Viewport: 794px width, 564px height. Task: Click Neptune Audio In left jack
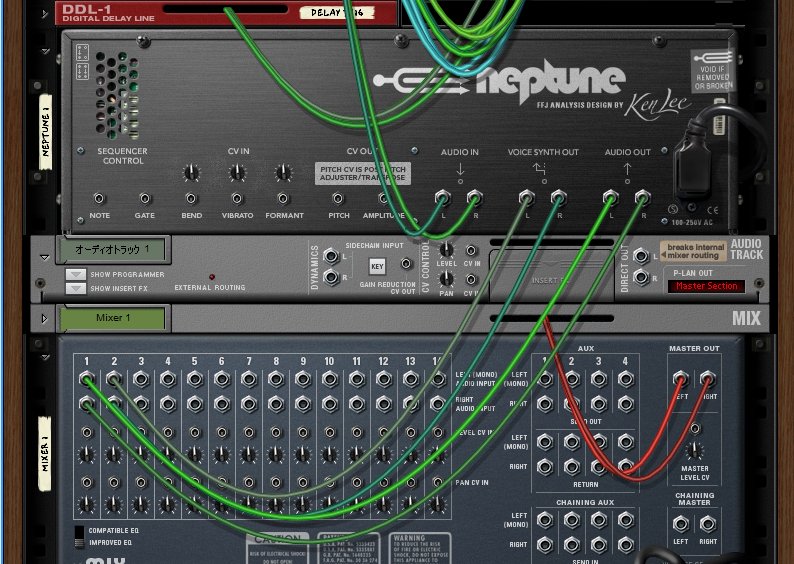[443, 197]
